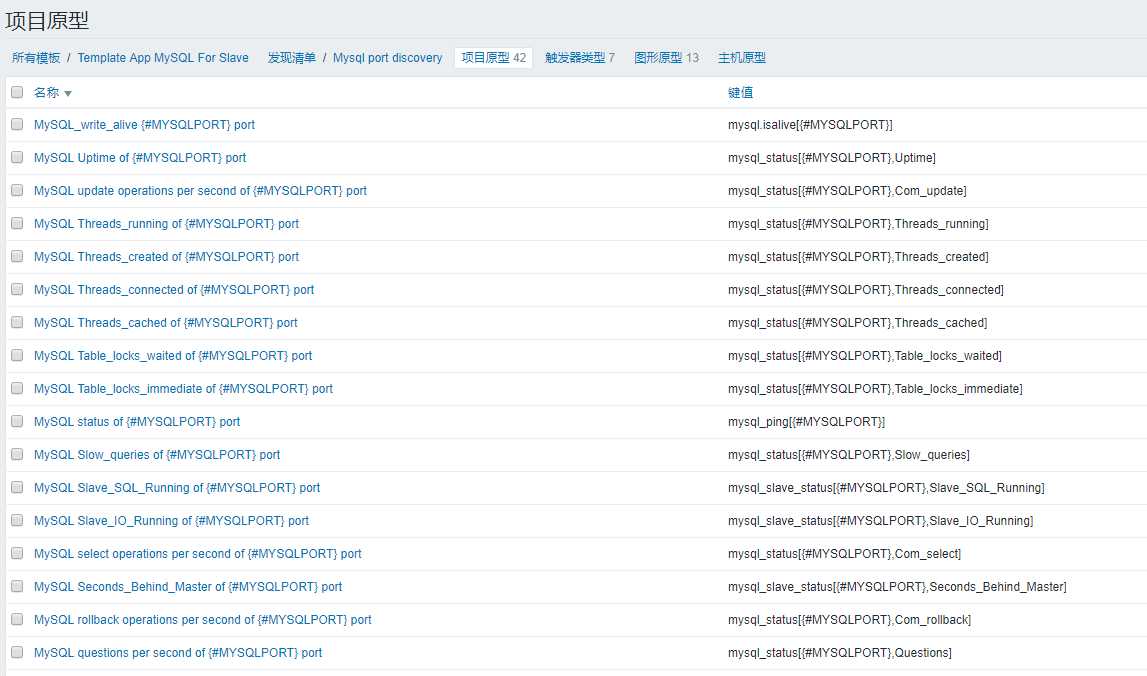Select checkbox for MySQL Threads_created row
Screen dimensions: 1147x676
(17, 256)
